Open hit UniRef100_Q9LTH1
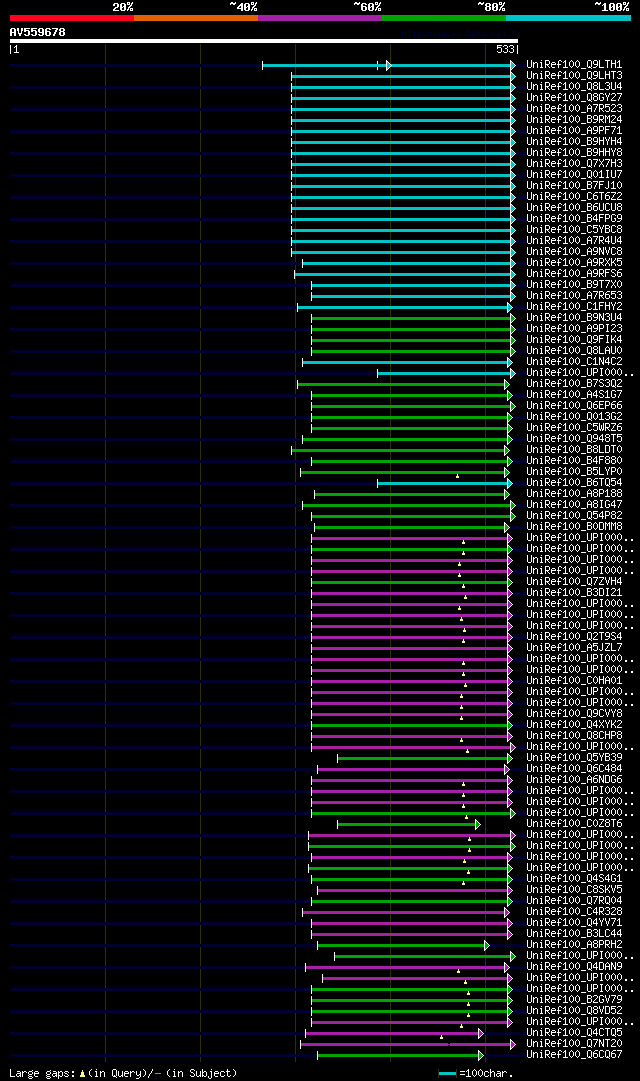This screenshot has height=1081, width=640. point(574,65)
